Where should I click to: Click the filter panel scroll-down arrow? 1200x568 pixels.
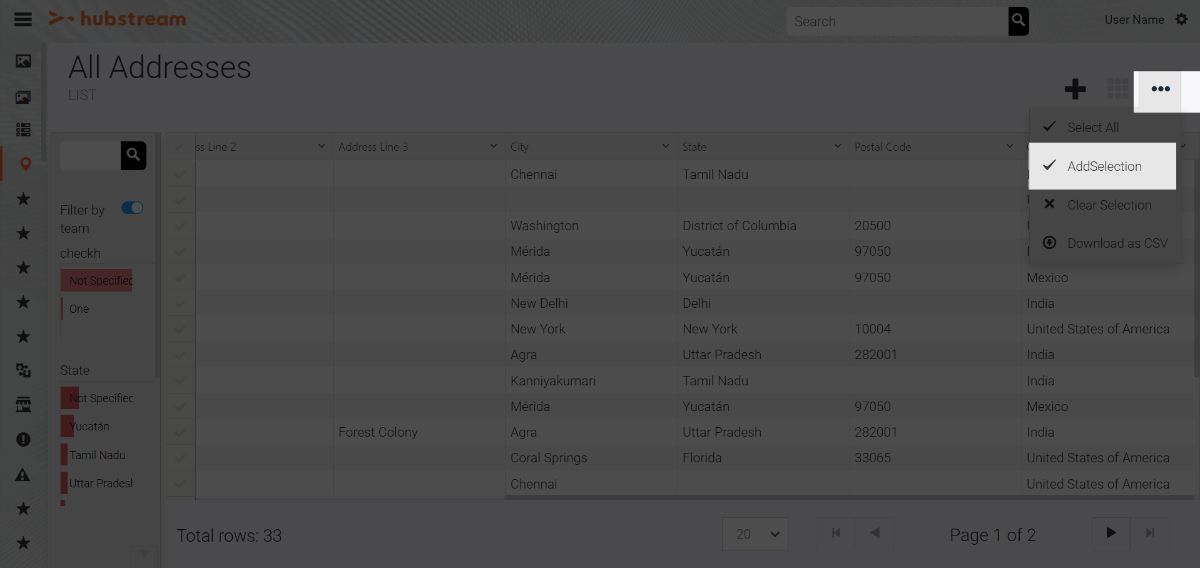point(144,555)
